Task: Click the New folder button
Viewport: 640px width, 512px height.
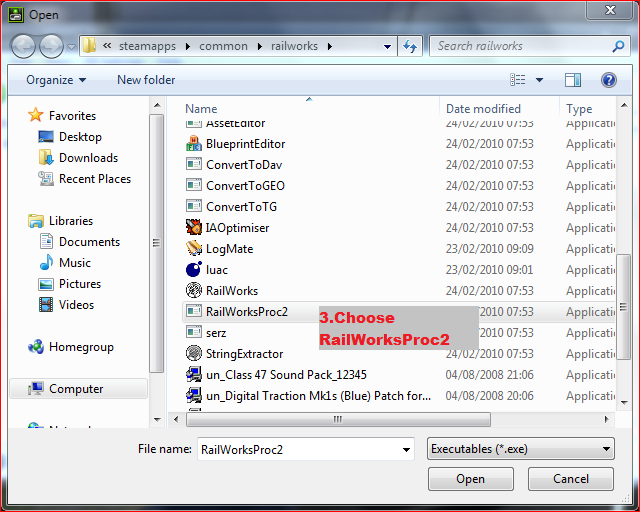Action: pos(146,80)
